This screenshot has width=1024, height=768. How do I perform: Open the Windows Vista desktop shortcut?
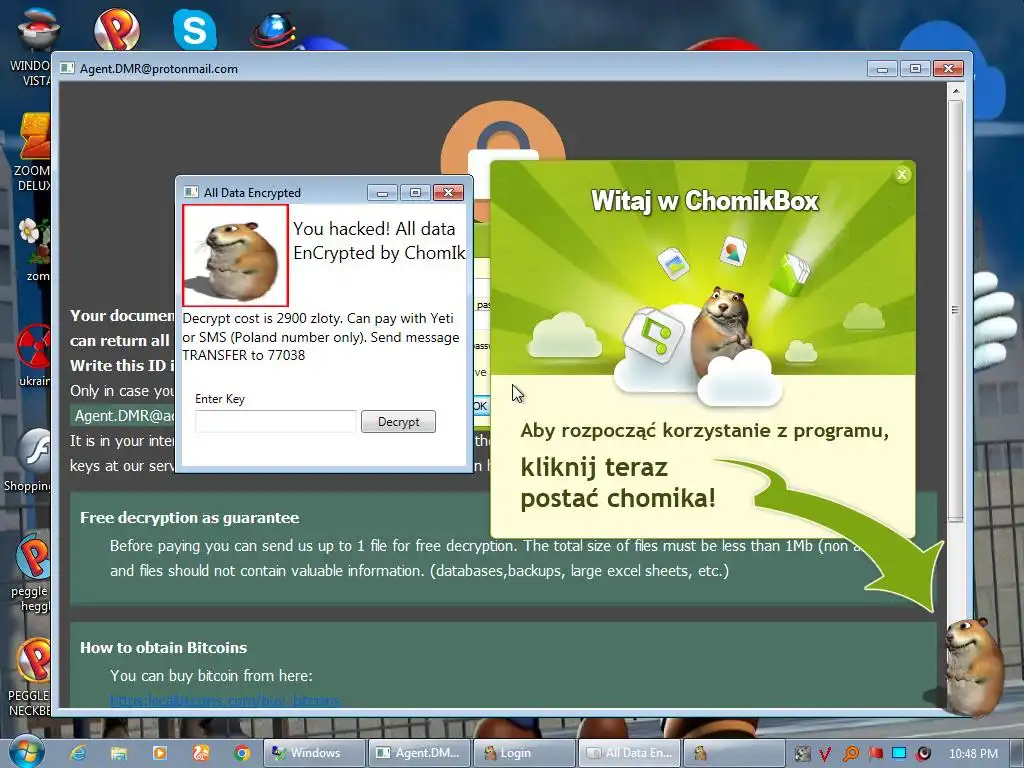(x=36, y=48)
